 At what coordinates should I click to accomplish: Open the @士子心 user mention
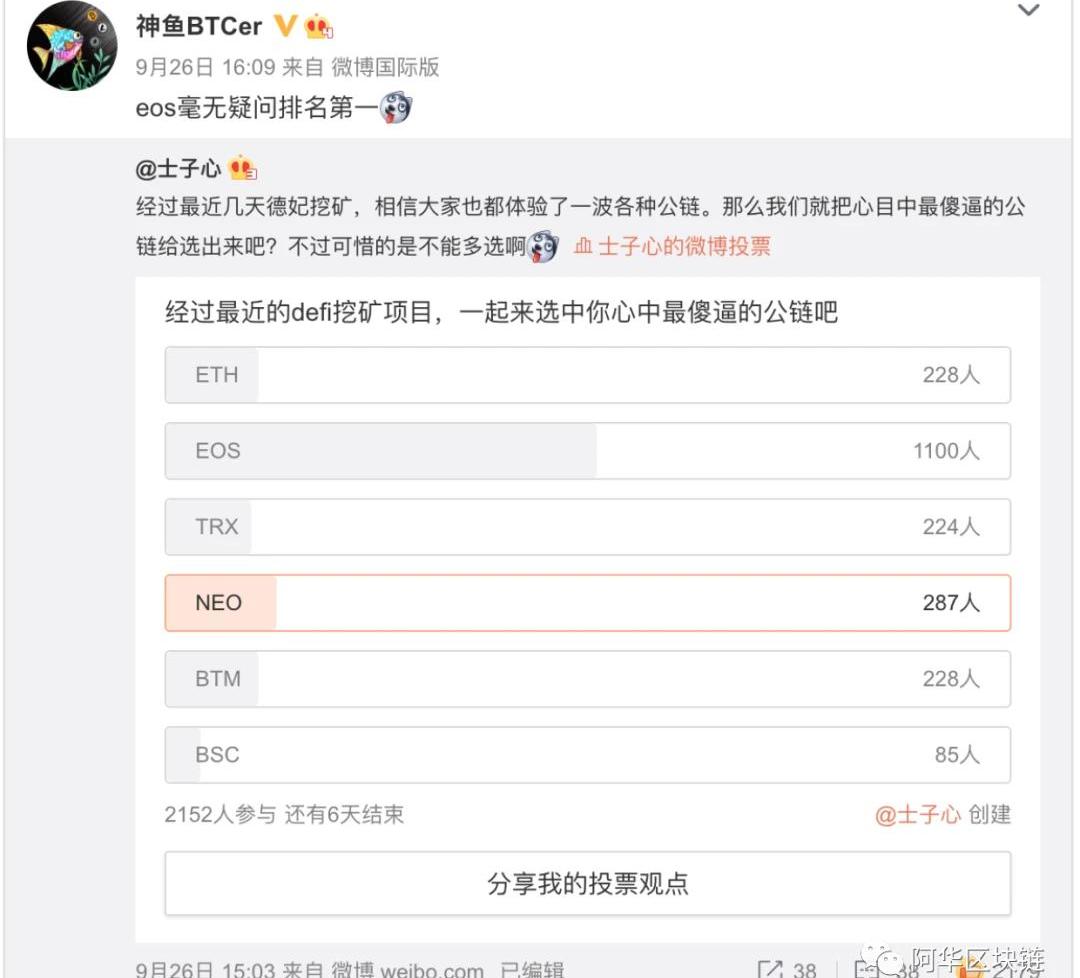coord(178,168)
